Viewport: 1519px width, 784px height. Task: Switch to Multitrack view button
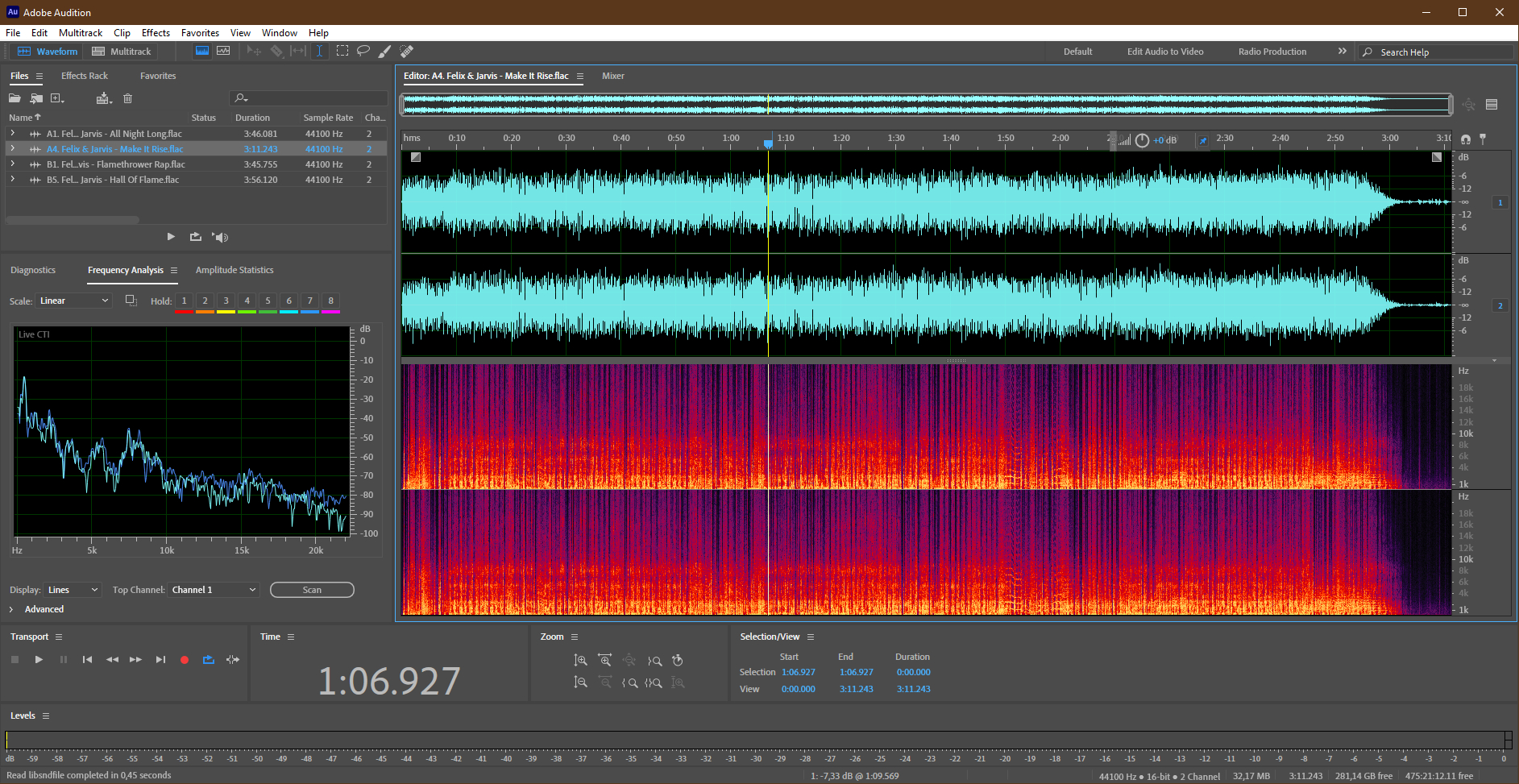122,52
